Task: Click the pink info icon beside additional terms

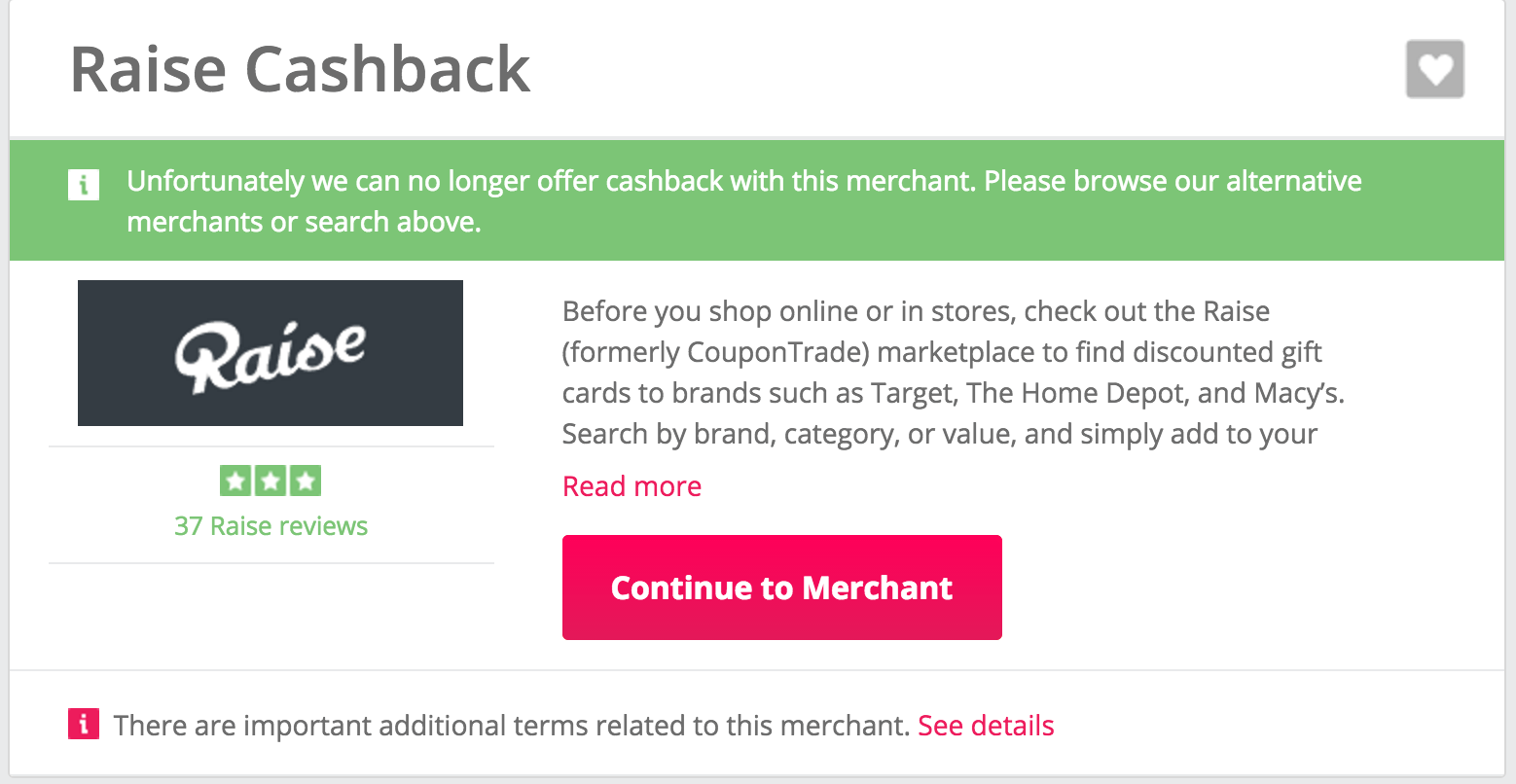Action: 84,724
